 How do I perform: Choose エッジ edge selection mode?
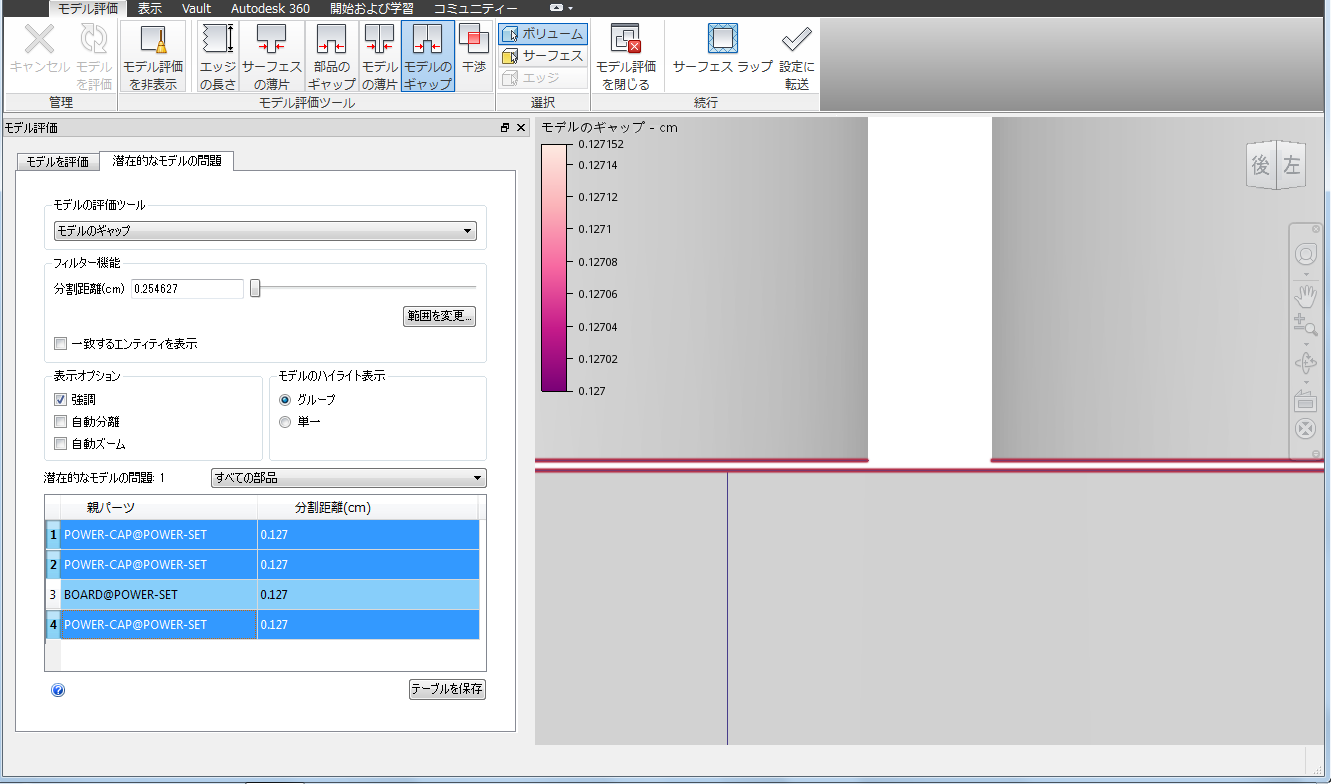(543, 78)
